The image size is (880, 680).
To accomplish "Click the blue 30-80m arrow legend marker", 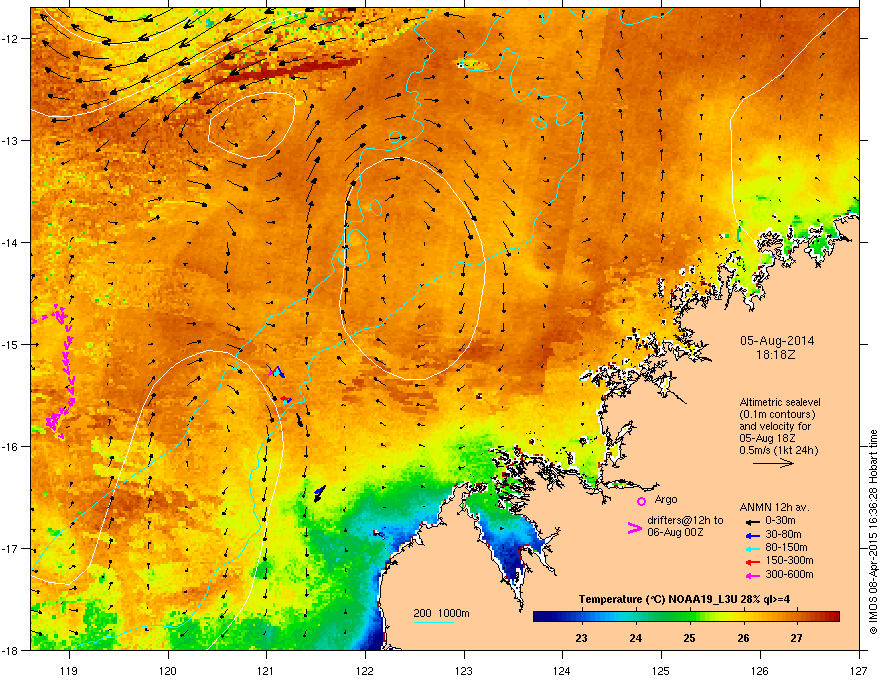I will (x=753, y=535).
